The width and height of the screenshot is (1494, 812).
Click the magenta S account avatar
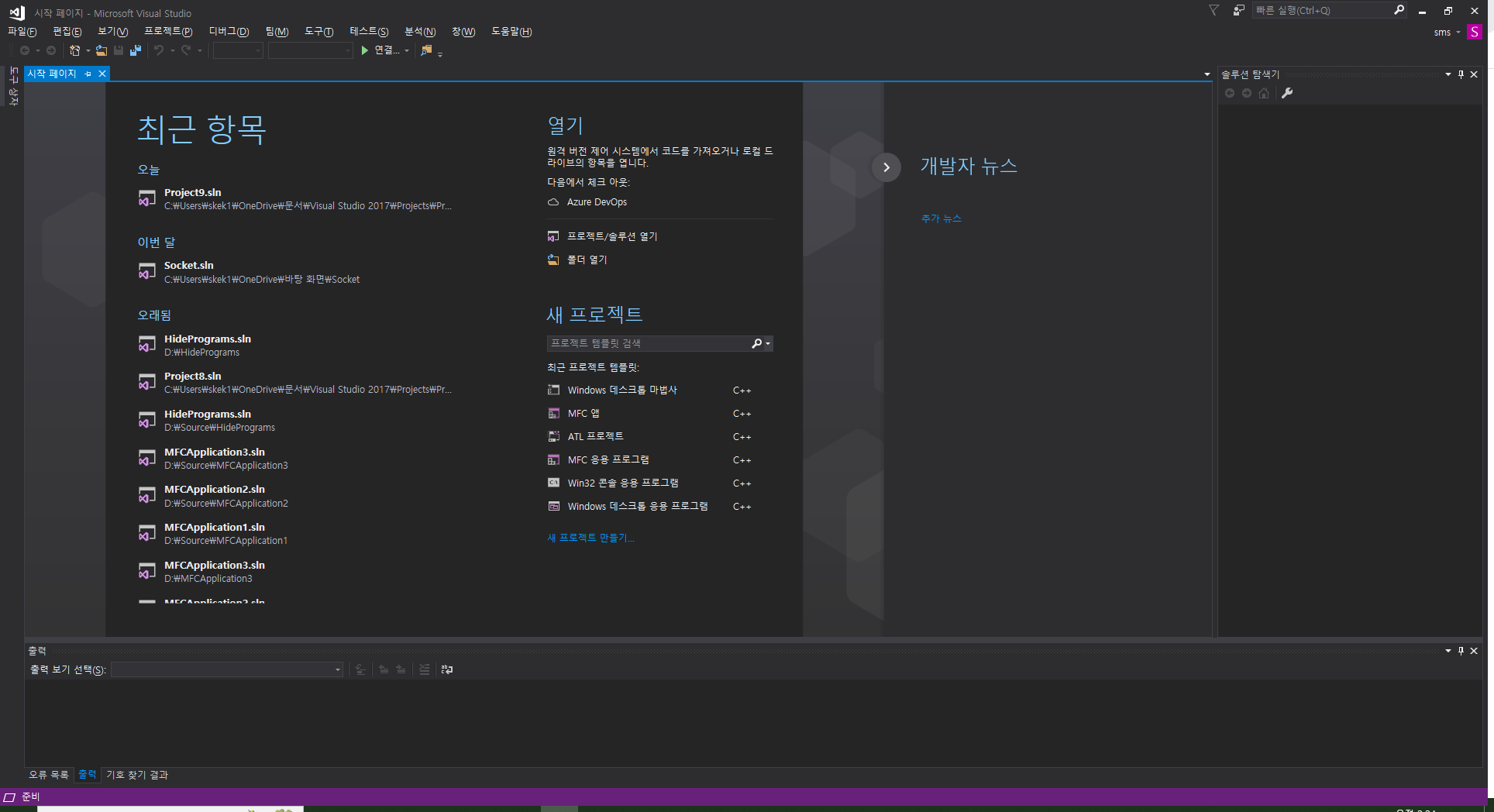click(1475, 32)
